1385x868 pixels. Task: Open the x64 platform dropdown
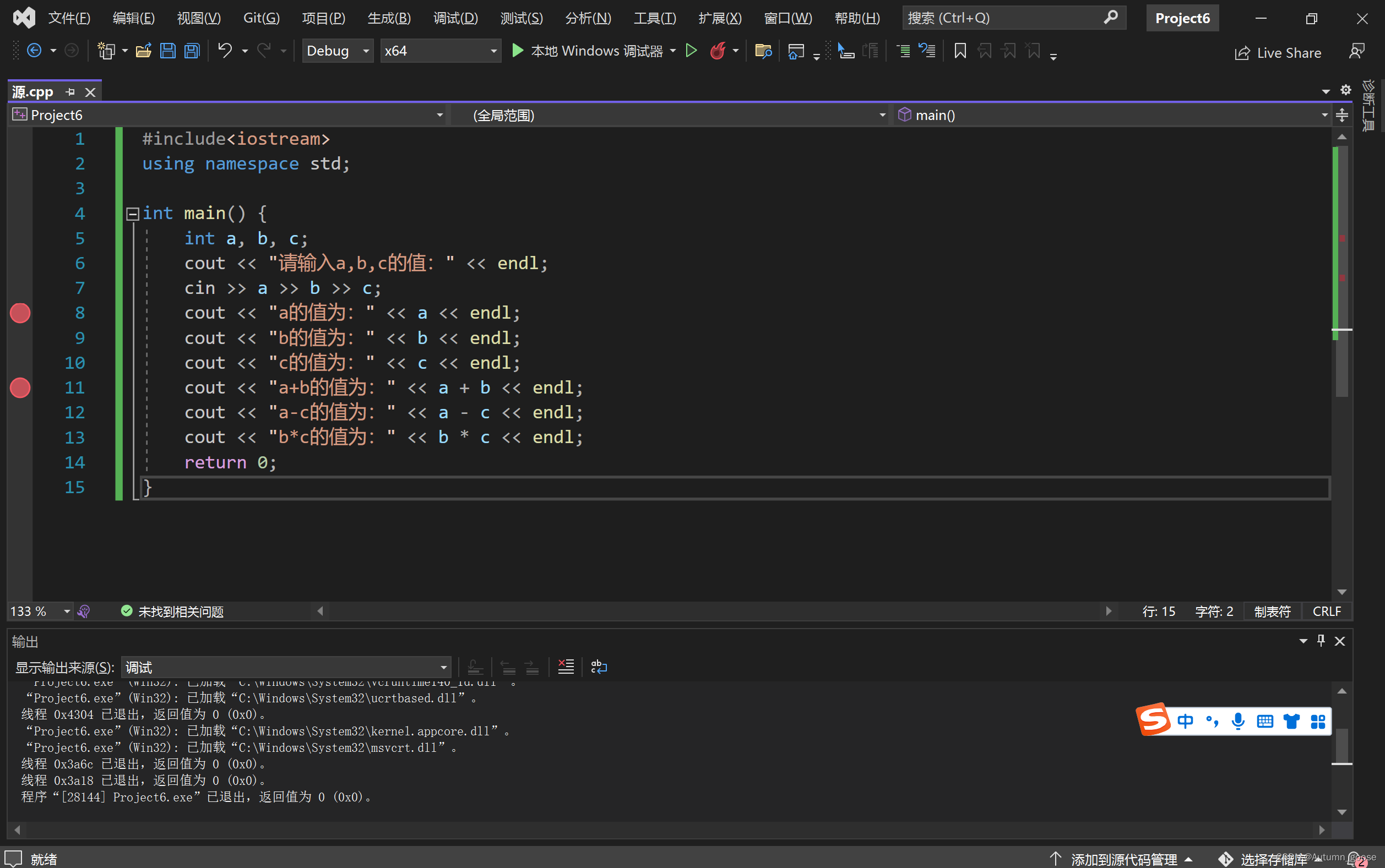click(440, 51)
